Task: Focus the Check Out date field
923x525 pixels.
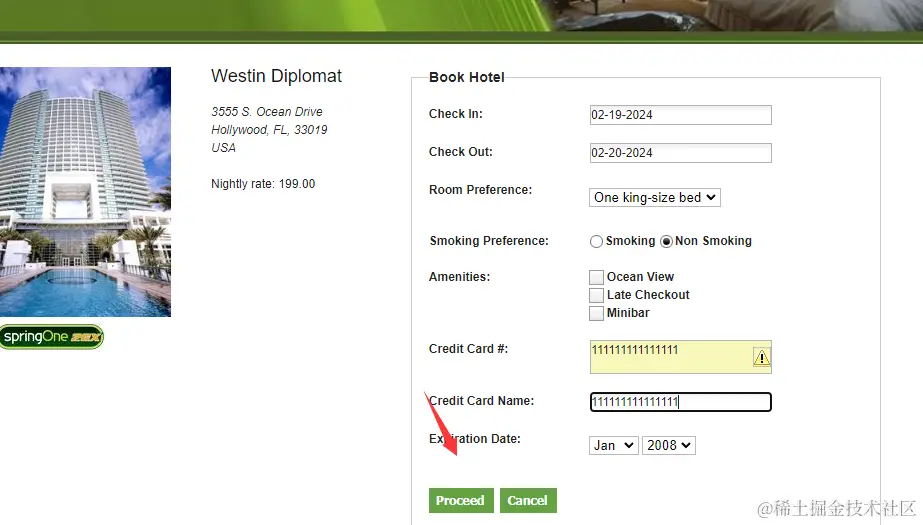Action: point(680,153)
